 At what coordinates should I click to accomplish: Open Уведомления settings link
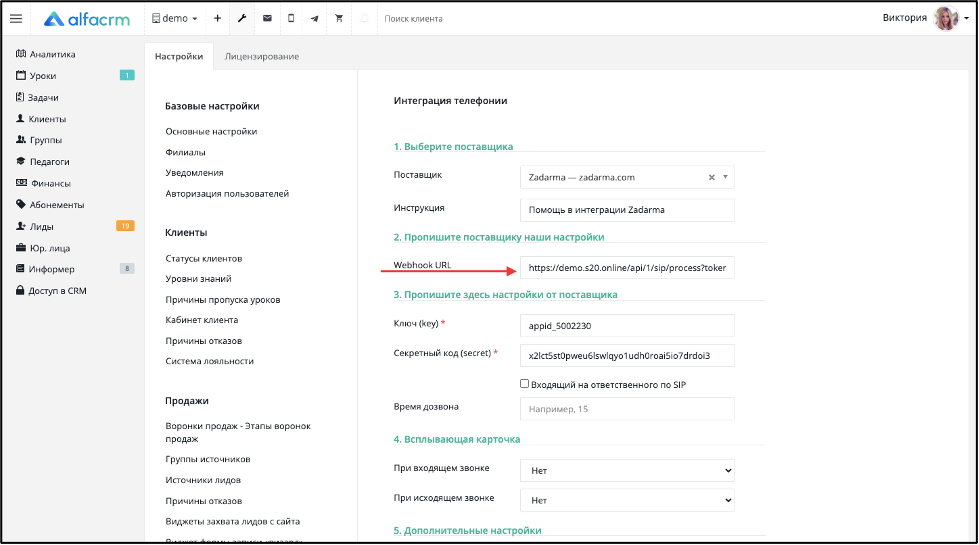coord(194,173)
